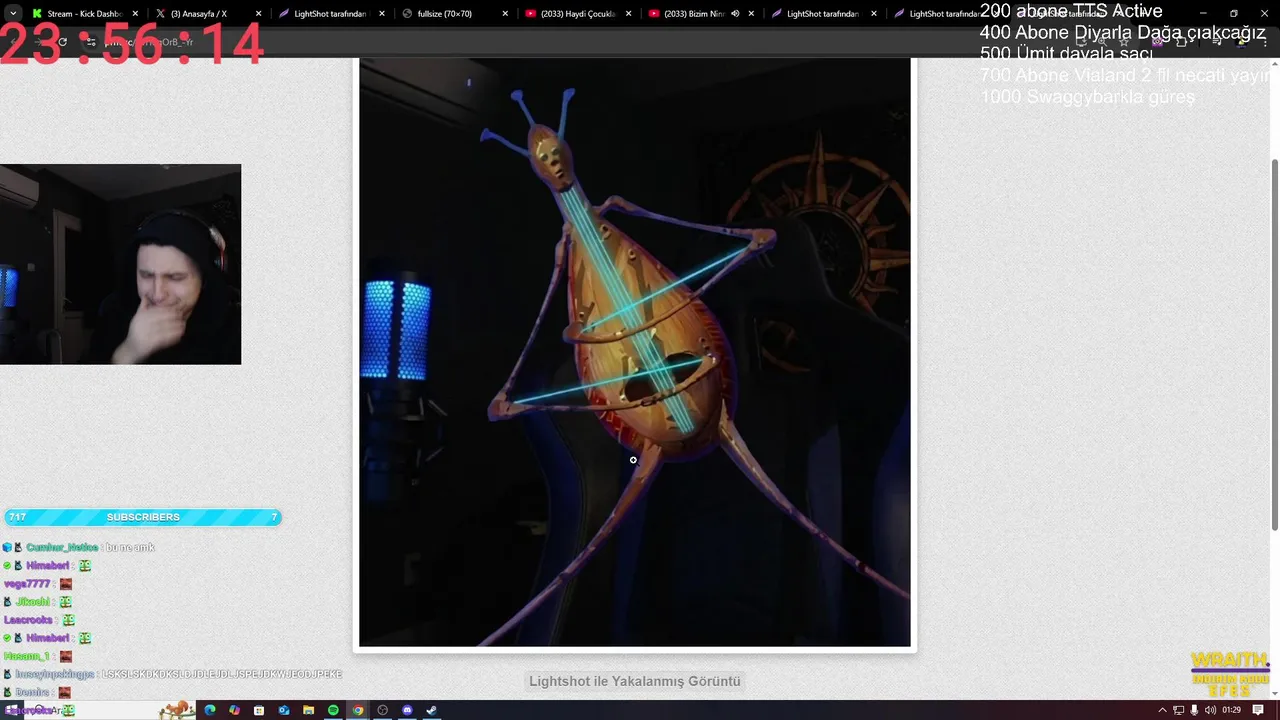1280x720 pixels.
Task: Switch to the first LightShot tarafından tab
Action: click(x=330, y=14)
